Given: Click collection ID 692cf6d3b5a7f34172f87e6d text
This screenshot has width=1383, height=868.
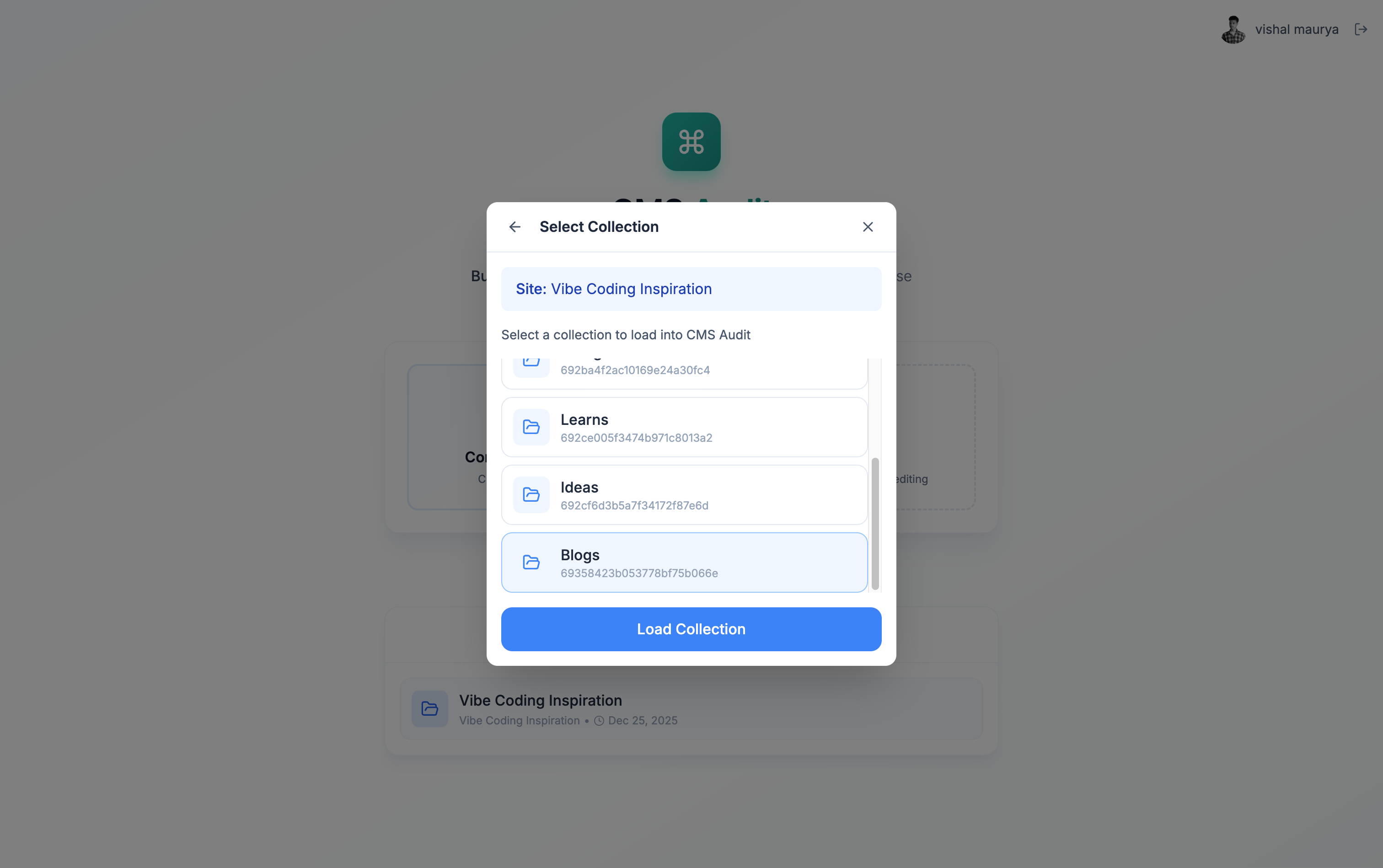Looking at the screenshot, I should point(634,505).
